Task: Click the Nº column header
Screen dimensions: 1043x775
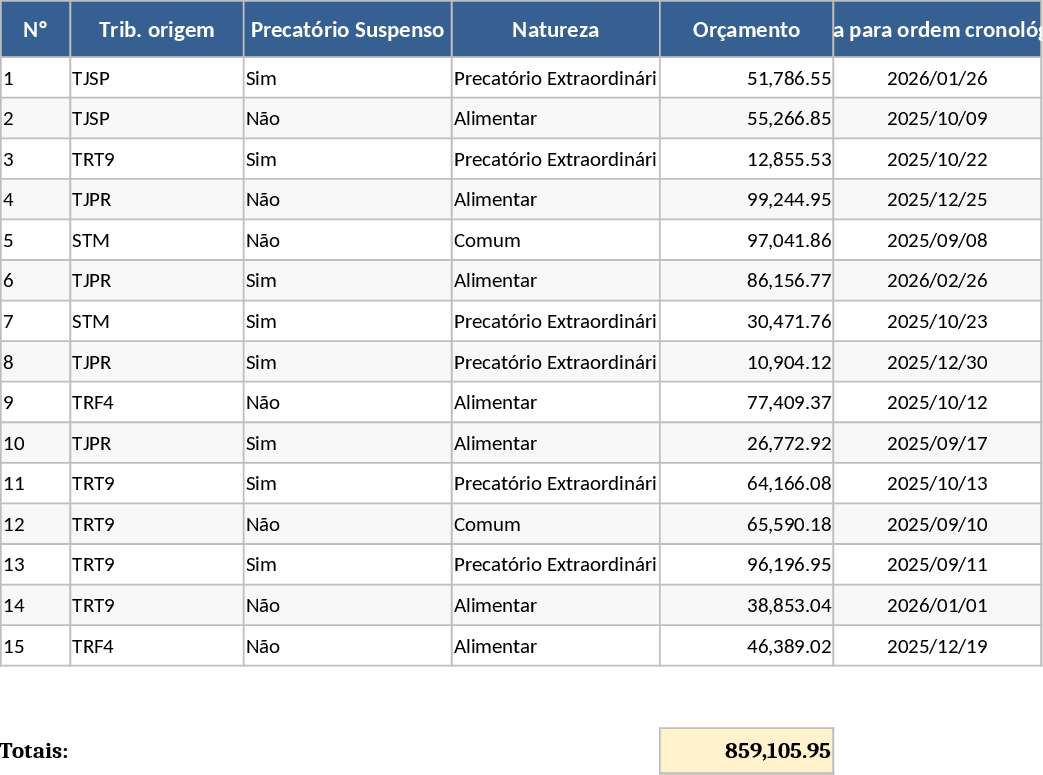Action: (x=35, y=29)
